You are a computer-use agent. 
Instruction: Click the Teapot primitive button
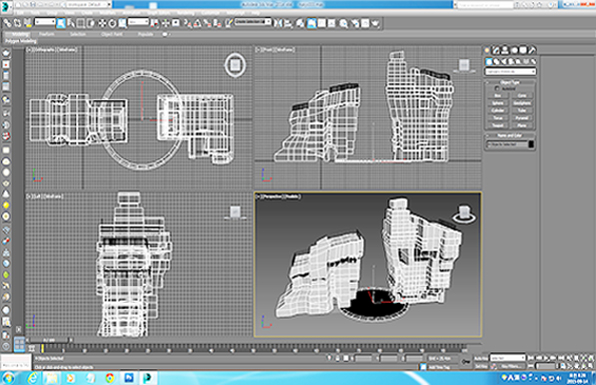point(498,125)
